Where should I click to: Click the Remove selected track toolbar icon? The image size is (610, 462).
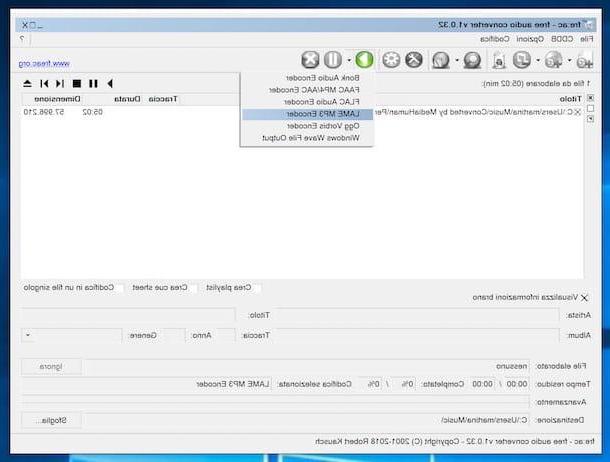tap(521, 60)
